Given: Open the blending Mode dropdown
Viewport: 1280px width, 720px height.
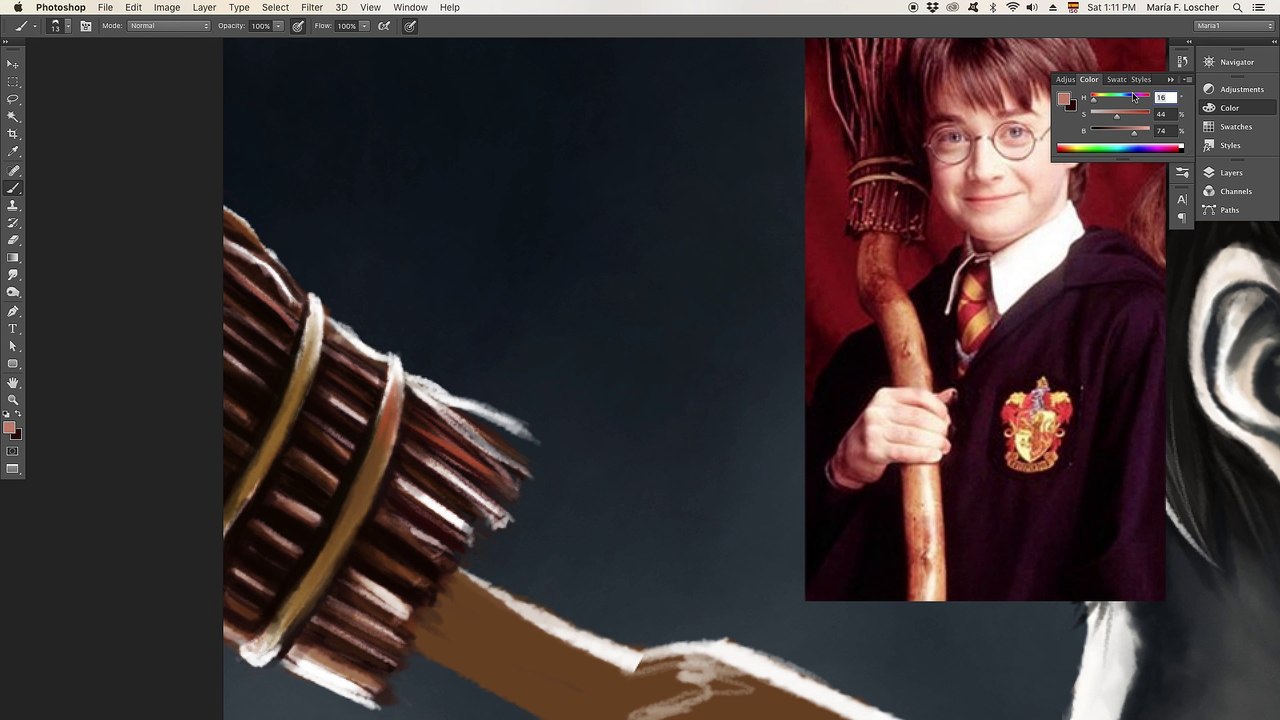Looking at the screenshot, I should (x=169, y=26).
